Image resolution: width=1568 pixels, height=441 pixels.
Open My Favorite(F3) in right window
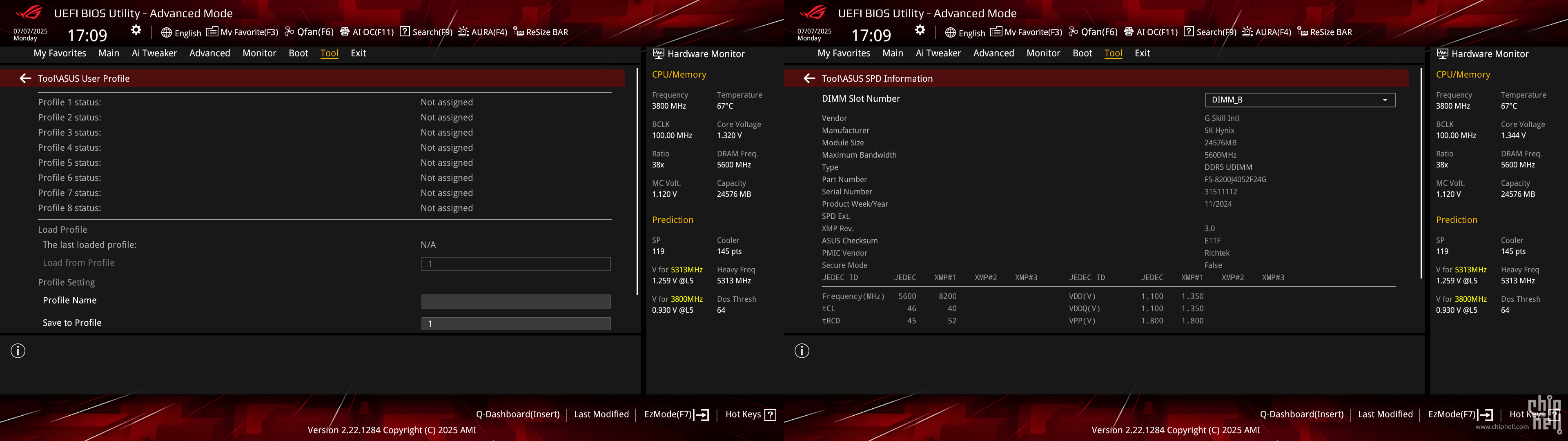click(1026, 32)
